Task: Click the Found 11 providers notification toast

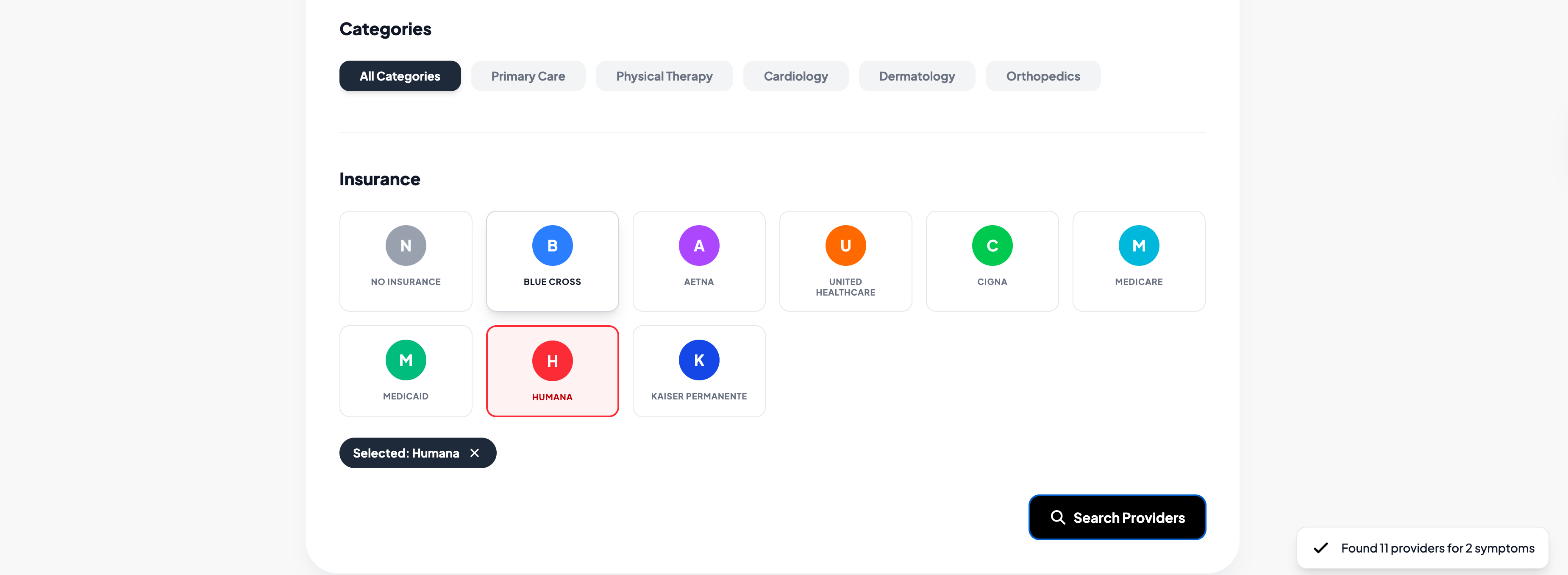Action: pos(1422,547)
